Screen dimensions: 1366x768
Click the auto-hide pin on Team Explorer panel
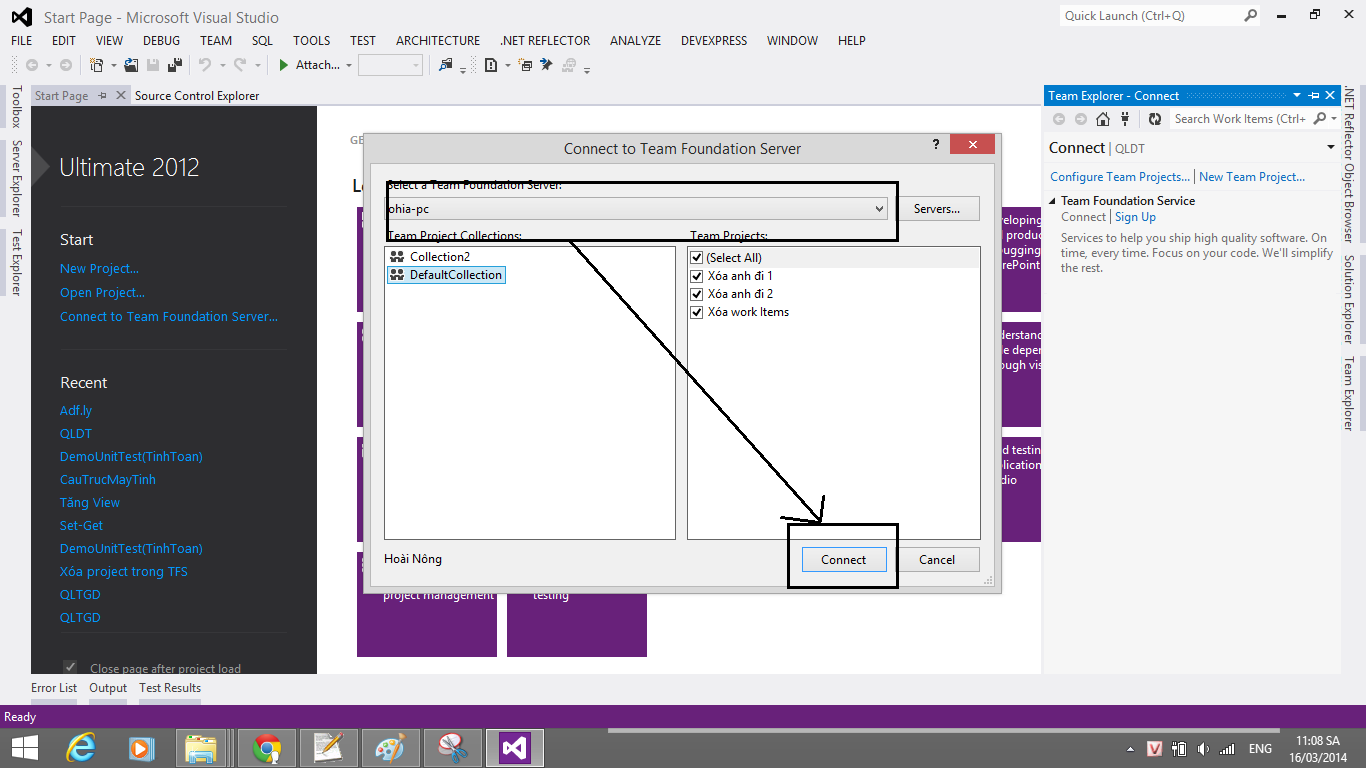[x=1313, y=96]
